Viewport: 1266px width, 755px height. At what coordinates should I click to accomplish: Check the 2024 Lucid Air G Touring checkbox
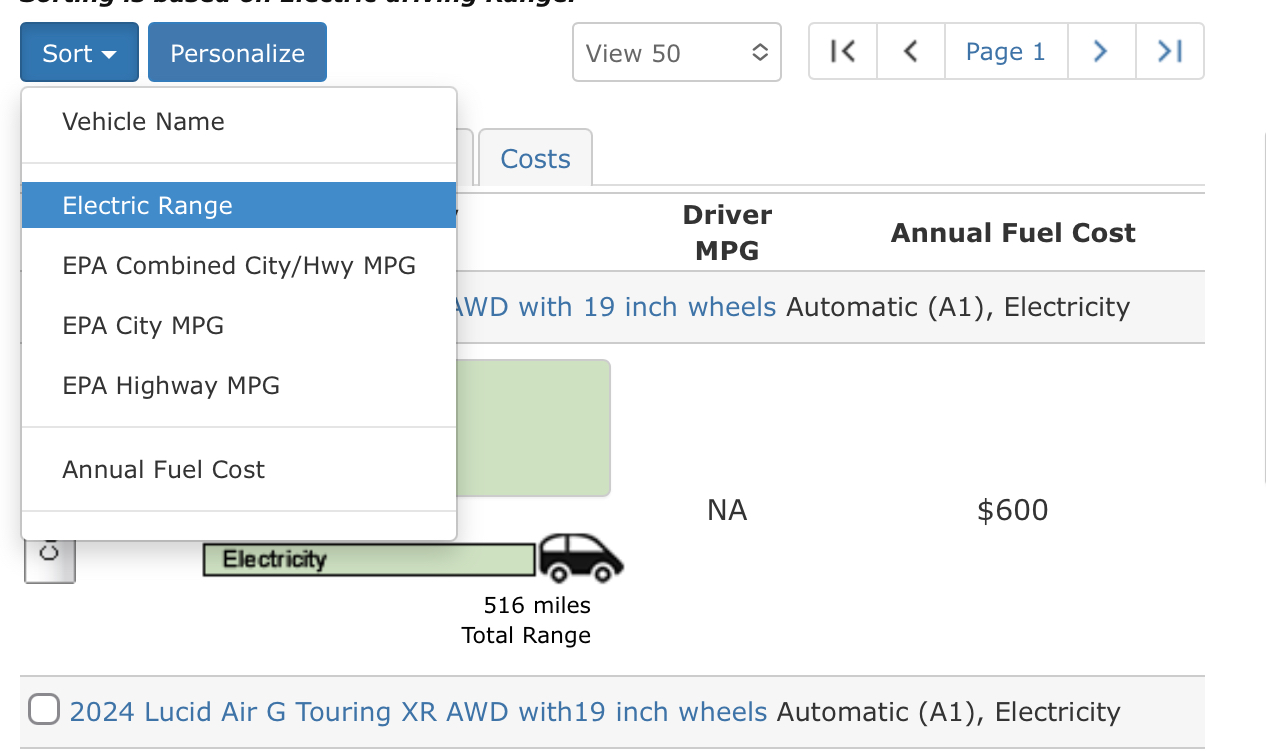(44, 710)
